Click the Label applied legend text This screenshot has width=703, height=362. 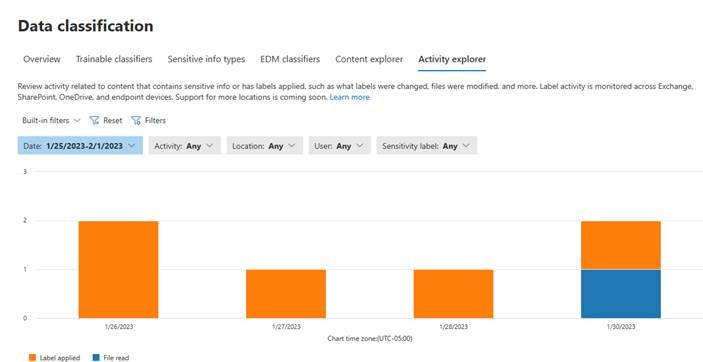coord(60,358)
